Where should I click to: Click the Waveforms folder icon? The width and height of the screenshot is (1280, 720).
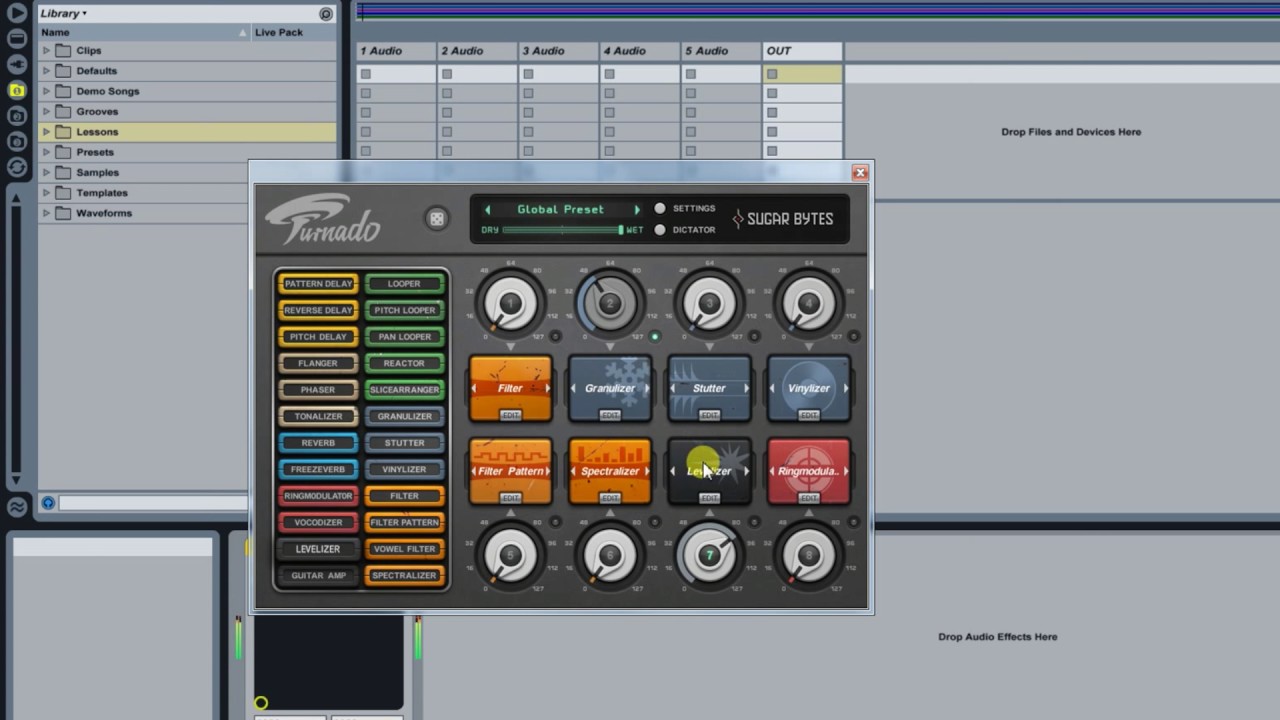coord(63,213)
